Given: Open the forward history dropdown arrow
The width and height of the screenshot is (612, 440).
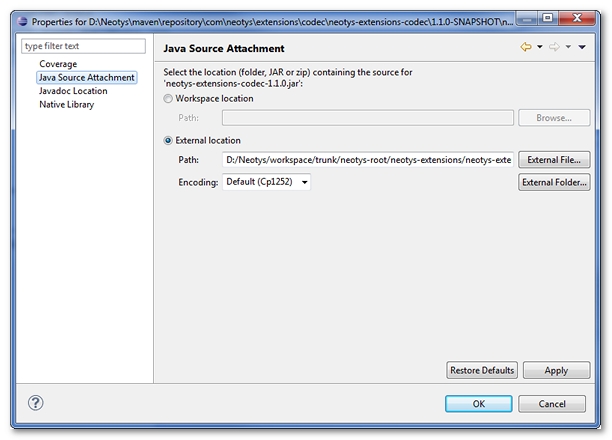Looking at the screenshot, I should [568, 47].
